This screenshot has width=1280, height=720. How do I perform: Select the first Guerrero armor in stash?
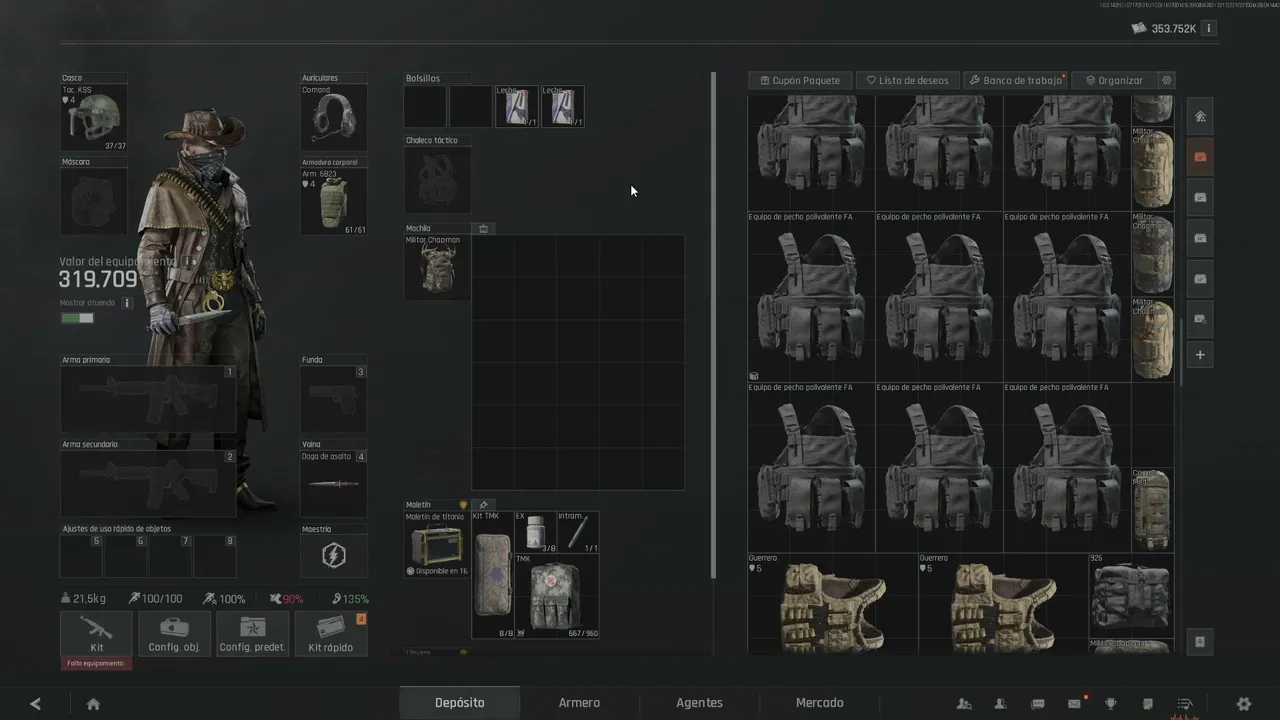[x=832, y=603]
